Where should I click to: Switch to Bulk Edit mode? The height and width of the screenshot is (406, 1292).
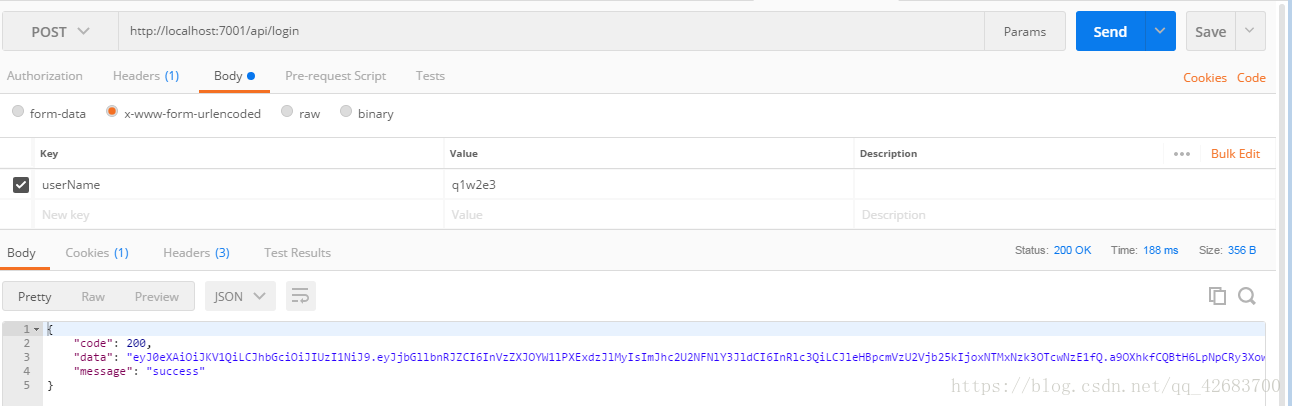[1235, 154]
